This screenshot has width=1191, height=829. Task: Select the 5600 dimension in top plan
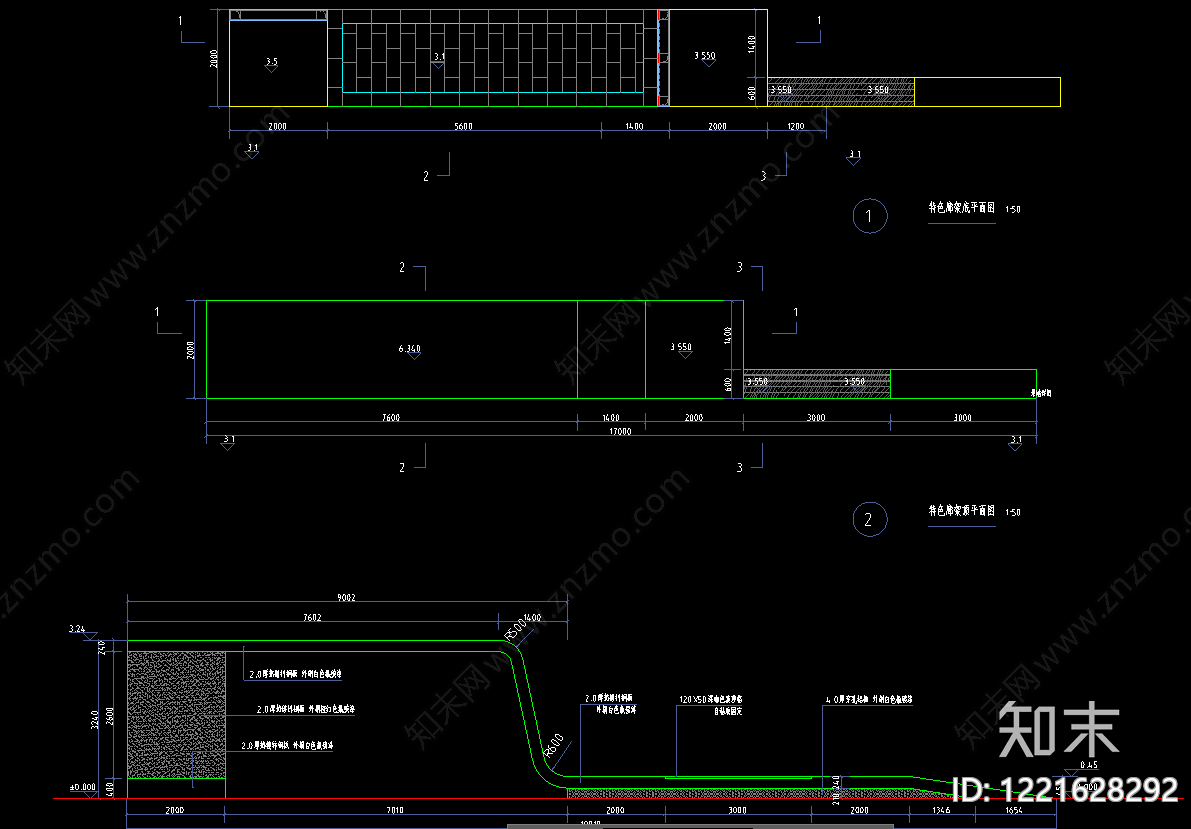(463, 126)
